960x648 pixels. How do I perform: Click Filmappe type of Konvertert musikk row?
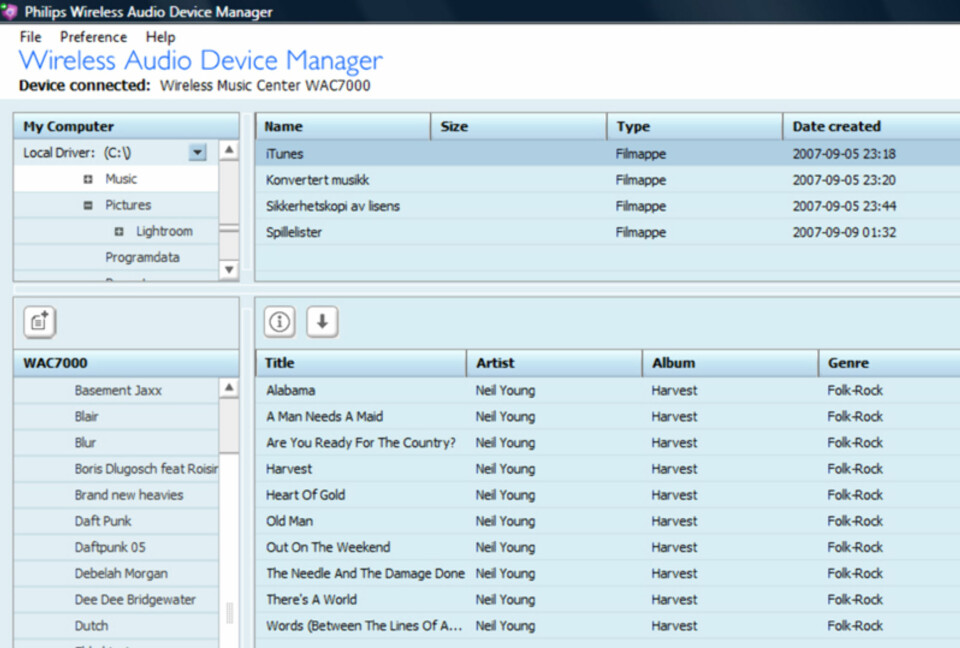[x=640, y=180]
